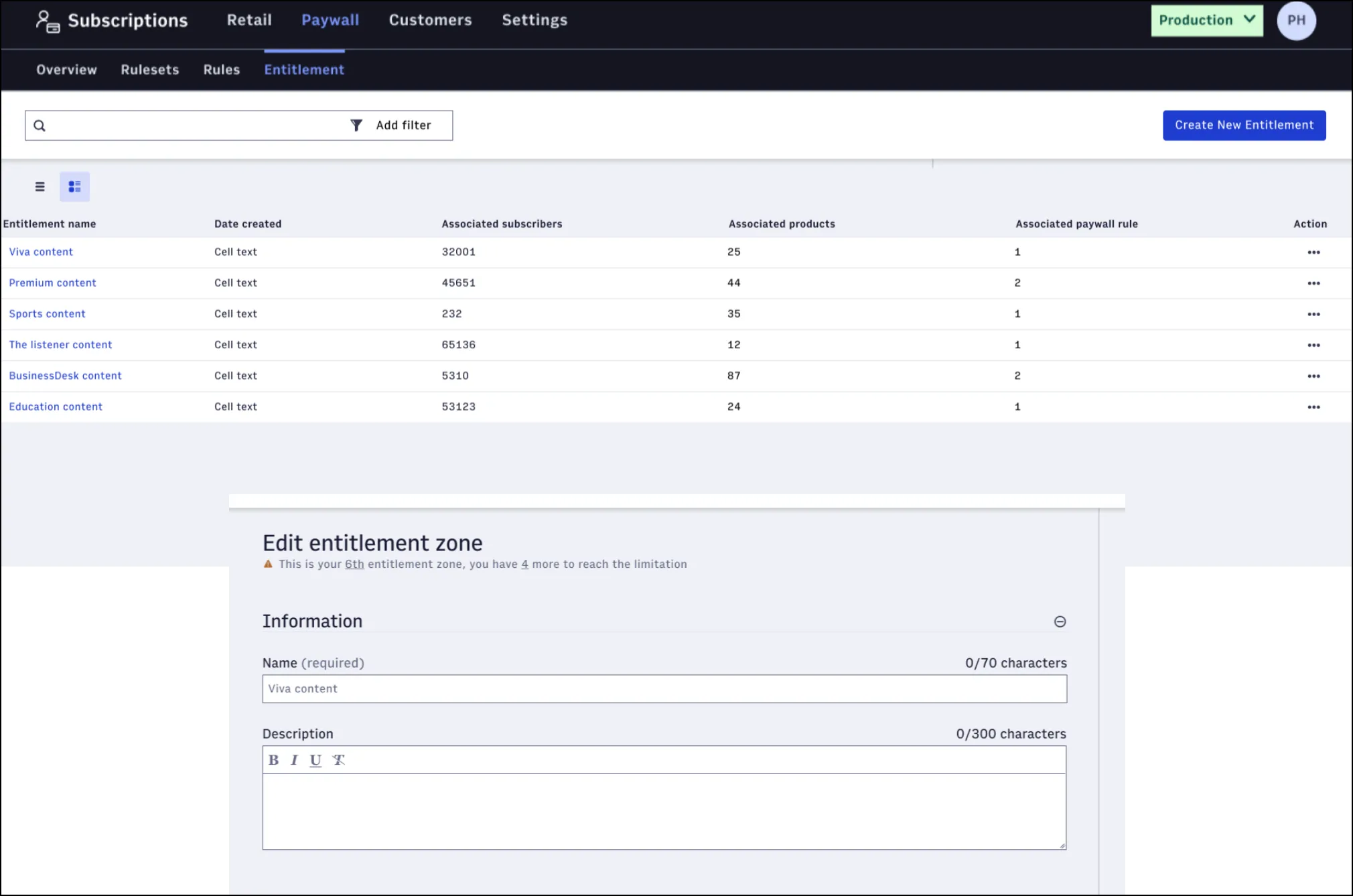Click the Add filter funnel icon

click(356, 125)
